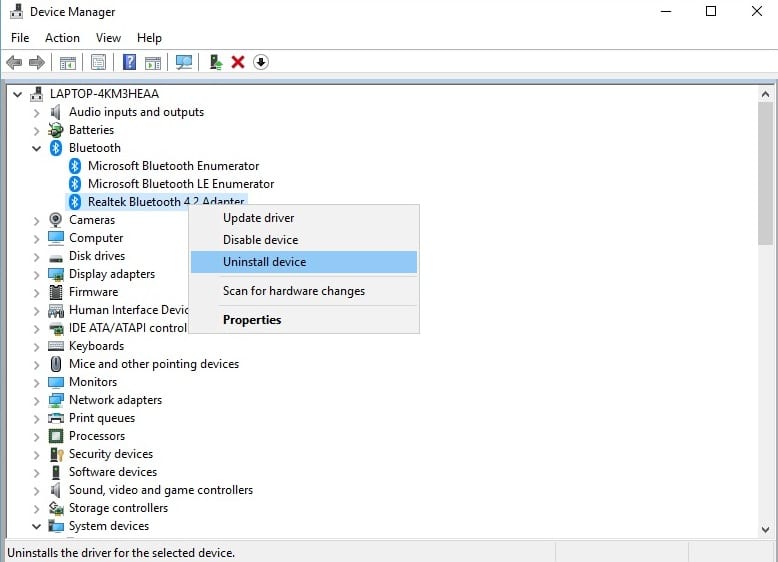Image resolution: width=778 pixels, height=562 pixels.
Task: Select Microsoft Bluetooth LE Enumerator device
Action: pyautogui.click(x=180, y=184)
